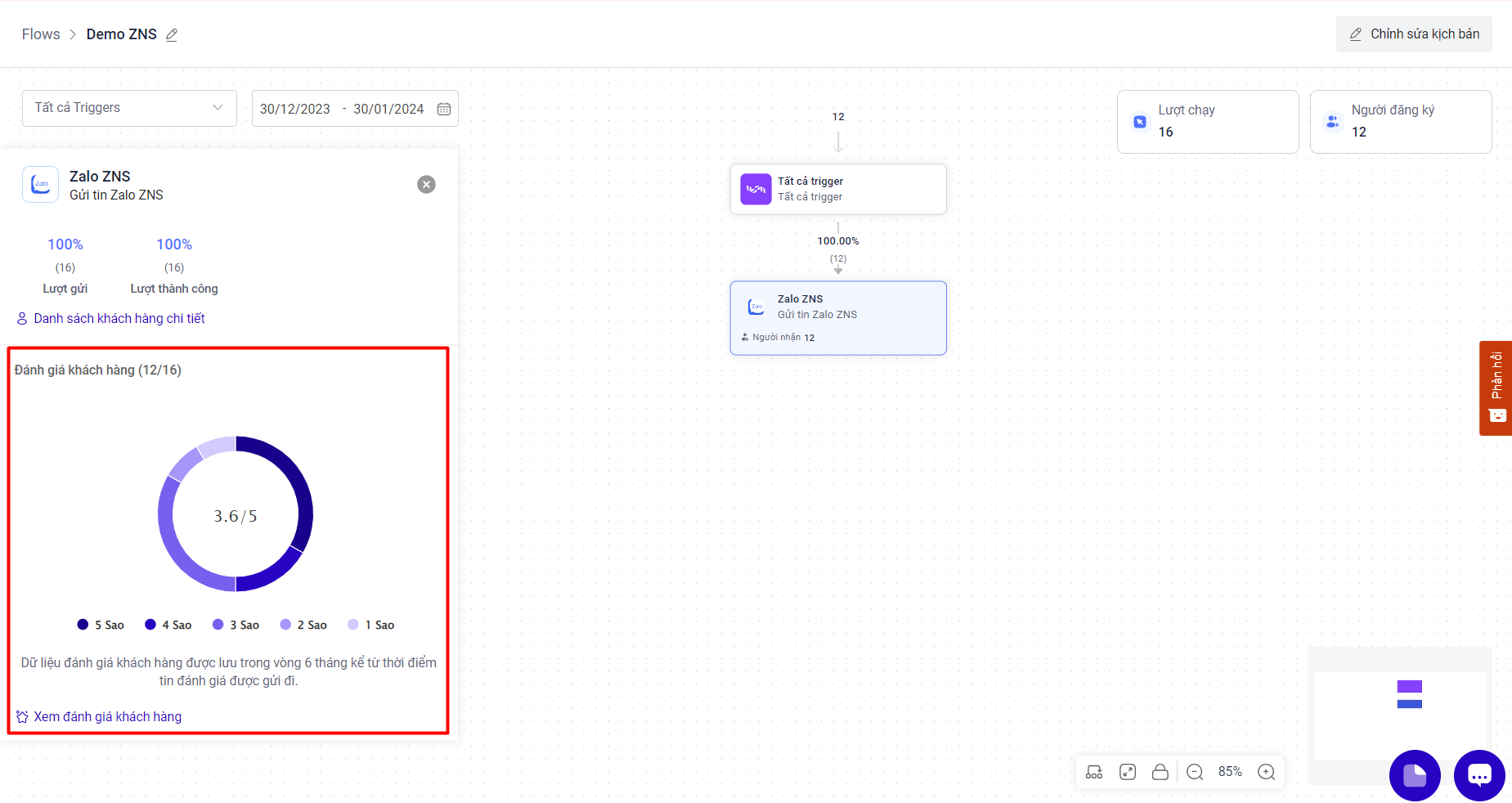
Task: Open the chat bubble widget
Action: point(1479,775)
